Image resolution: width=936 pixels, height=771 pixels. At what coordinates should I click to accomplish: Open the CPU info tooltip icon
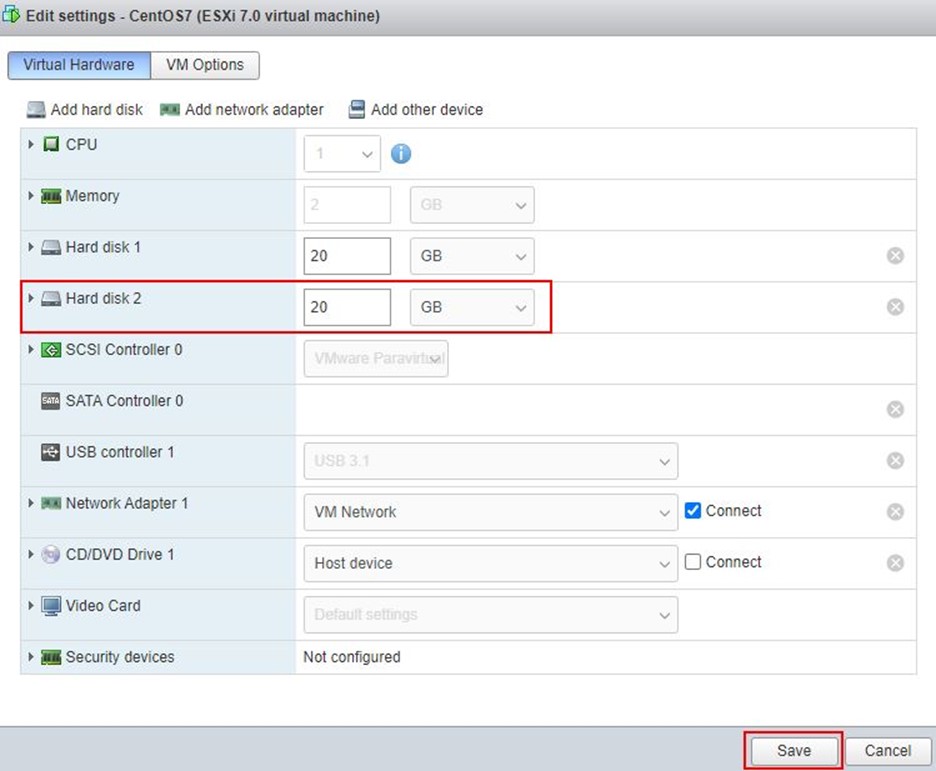coord(401,153)
